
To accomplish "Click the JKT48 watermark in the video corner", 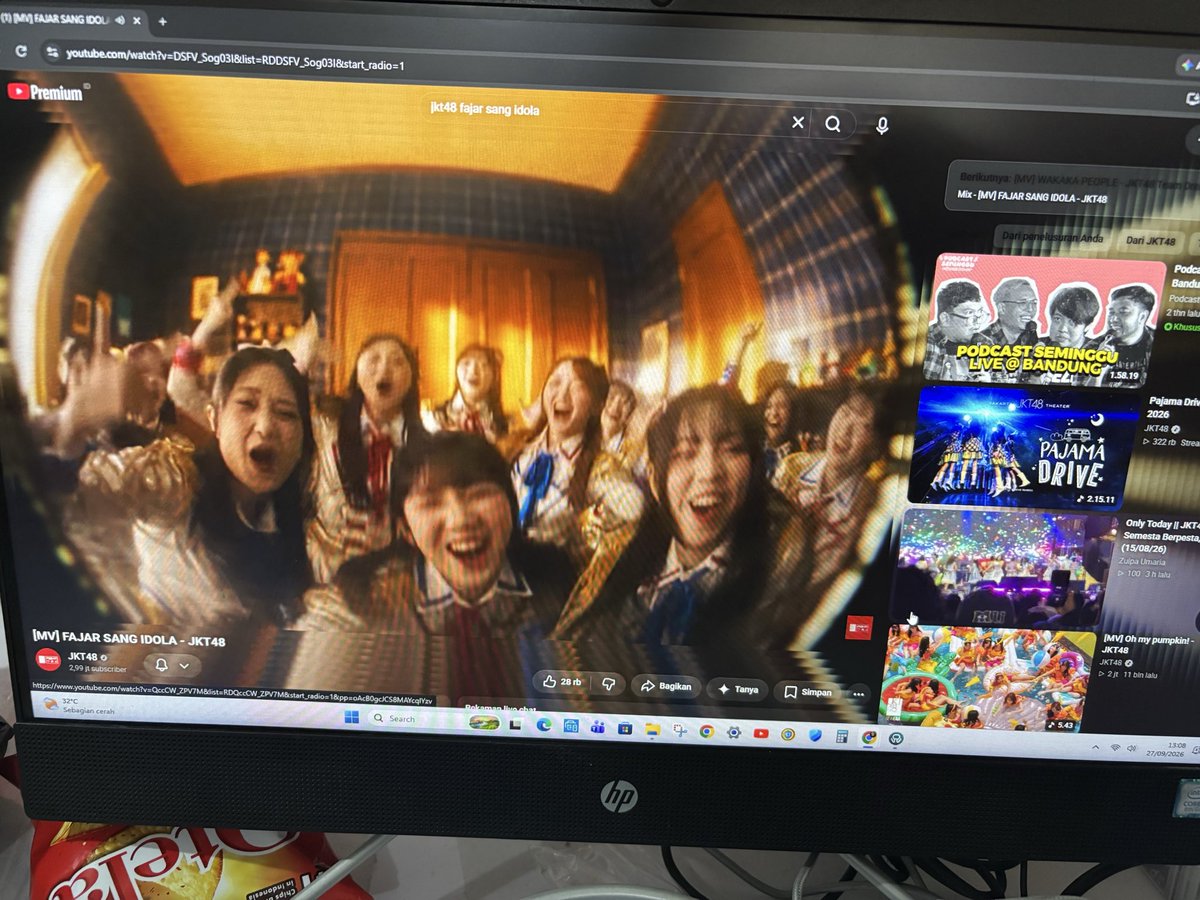I will click(859, 627).
